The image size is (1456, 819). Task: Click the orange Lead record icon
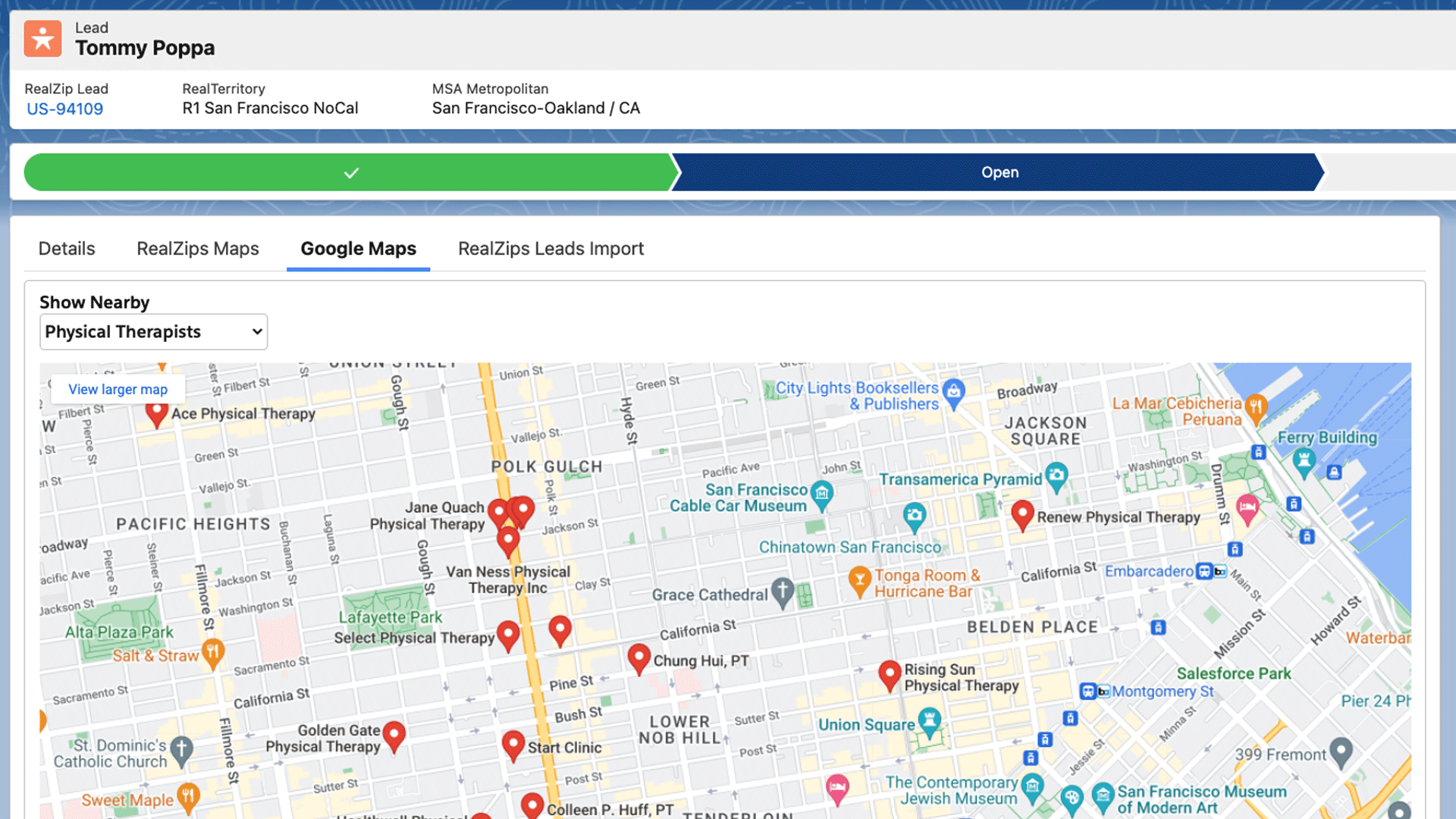pos(42,38)
